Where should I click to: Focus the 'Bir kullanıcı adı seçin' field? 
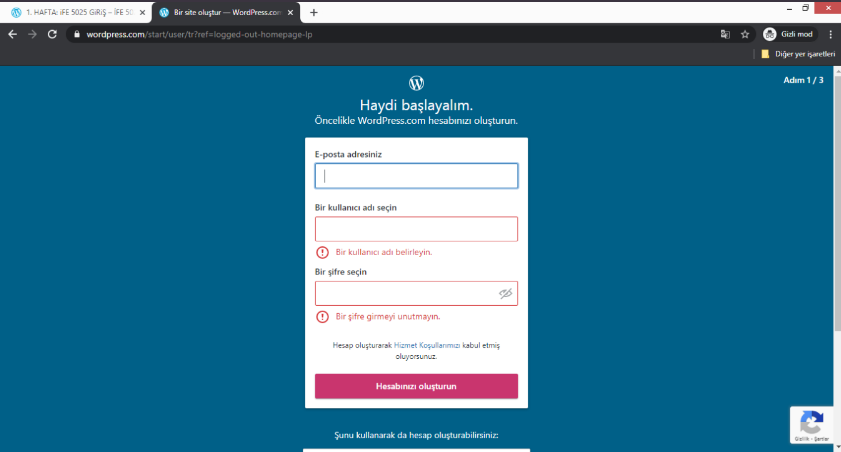tap(416, 229)
